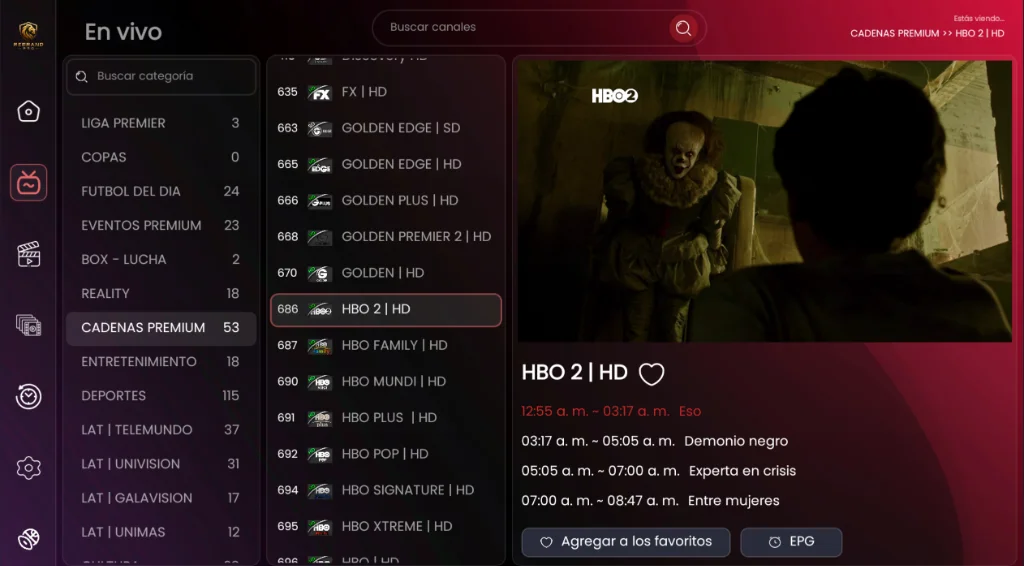Image resolution: width=1024 pixels, height=566 pixels.
Task: Play channel HBO POP | HD
Action: [386, 454]
